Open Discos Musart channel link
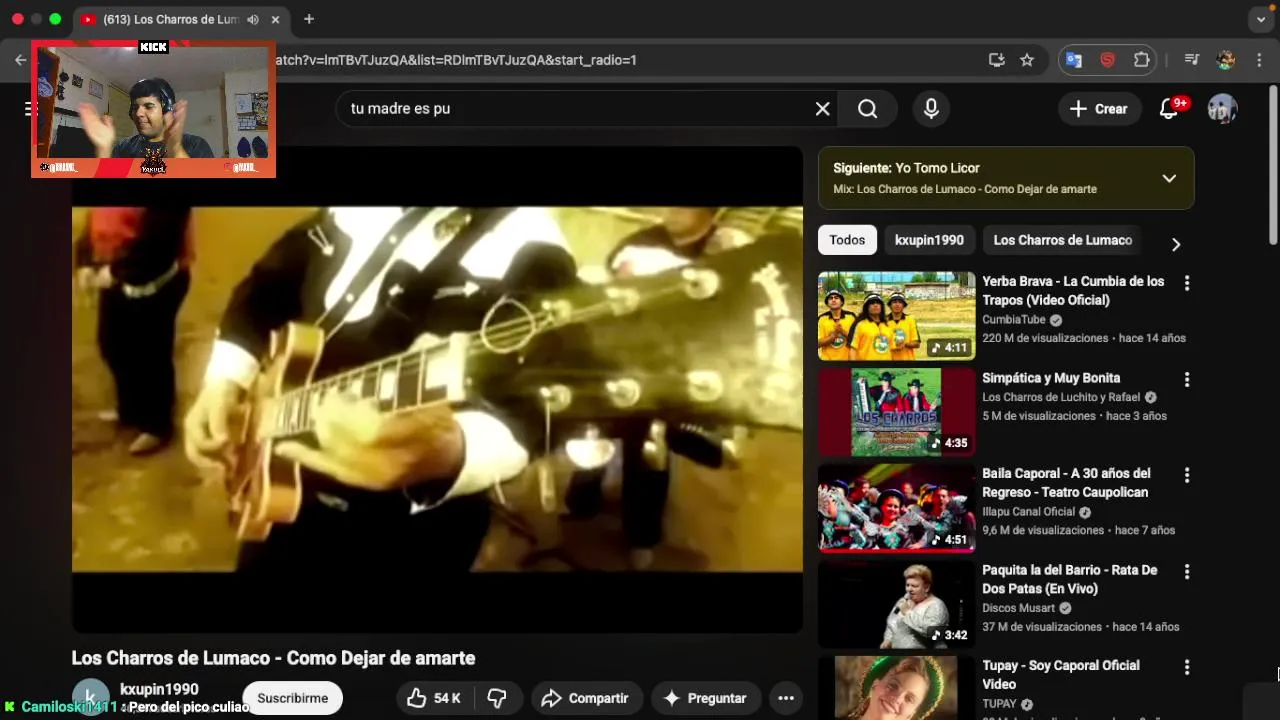The height and width of the screenshot is (720, 1280). tap(1018, 608)
